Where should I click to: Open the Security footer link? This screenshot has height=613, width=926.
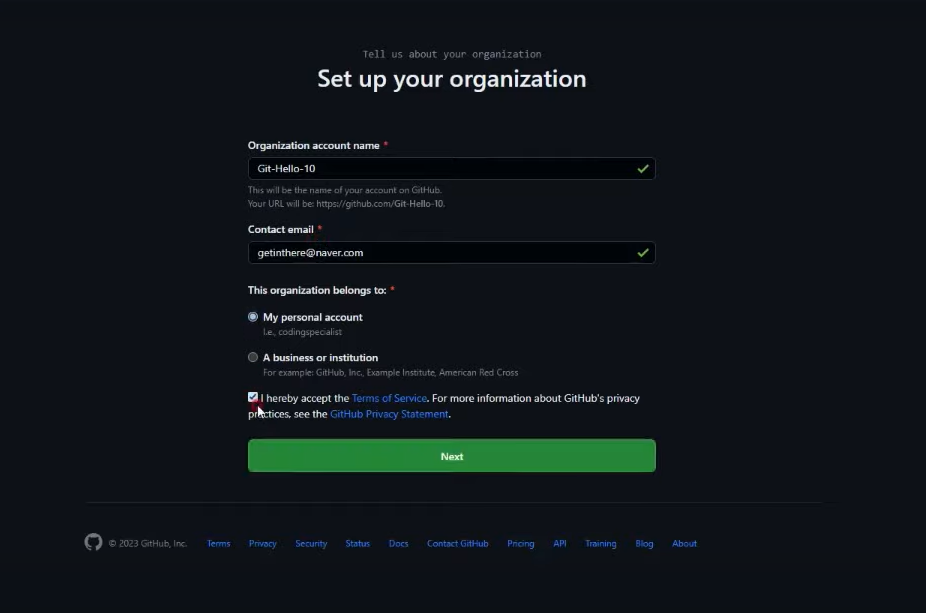click(311, 543)
